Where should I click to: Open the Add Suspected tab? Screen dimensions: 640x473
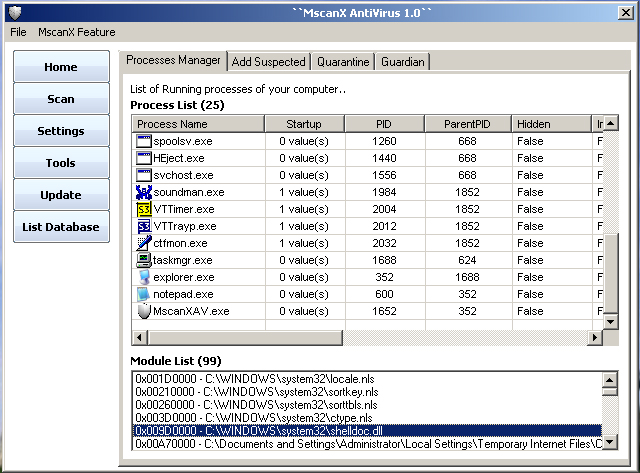coord(268,62)
